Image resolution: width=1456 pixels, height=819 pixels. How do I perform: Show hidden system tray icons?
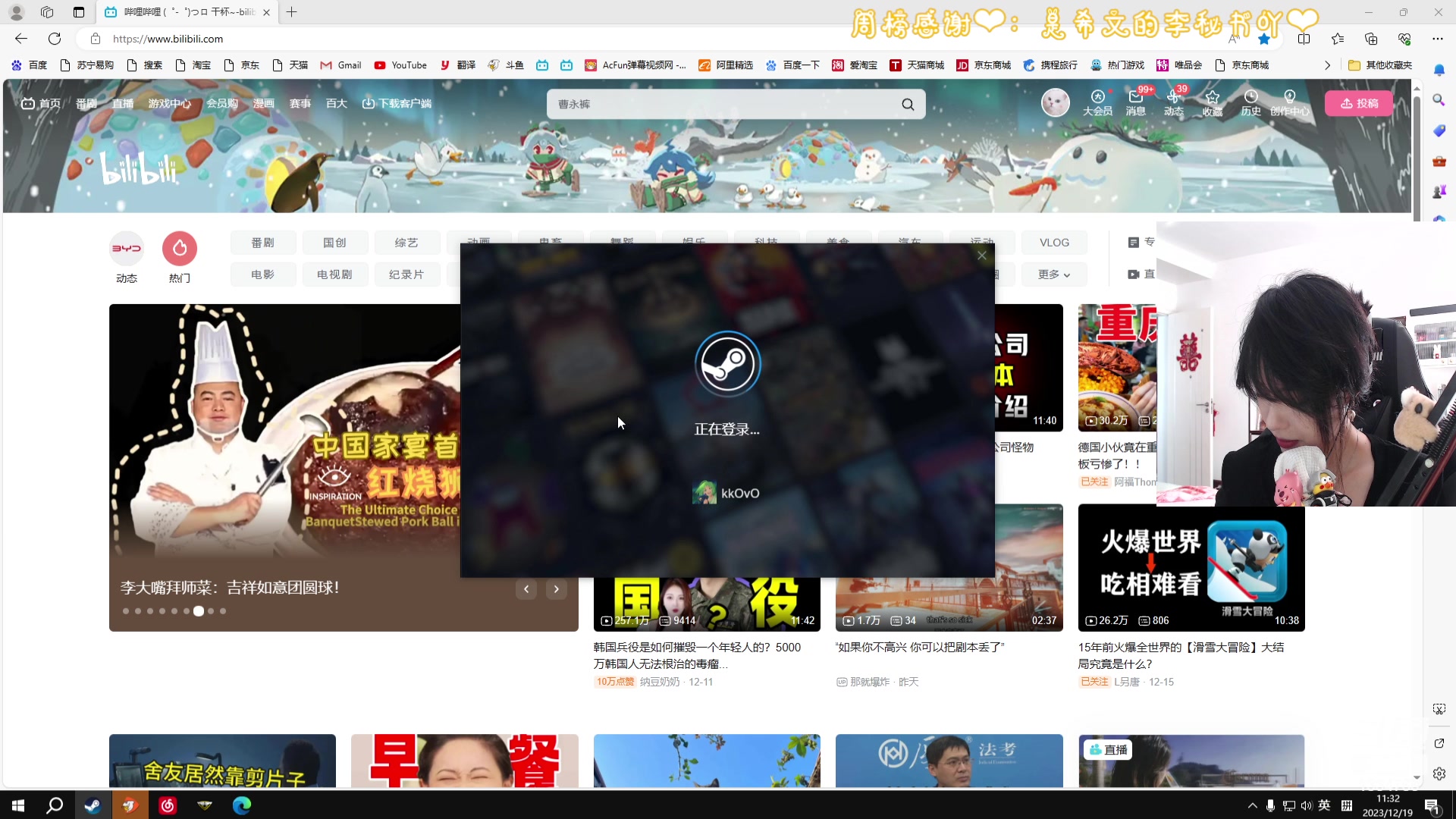(x=1252, y=805)
